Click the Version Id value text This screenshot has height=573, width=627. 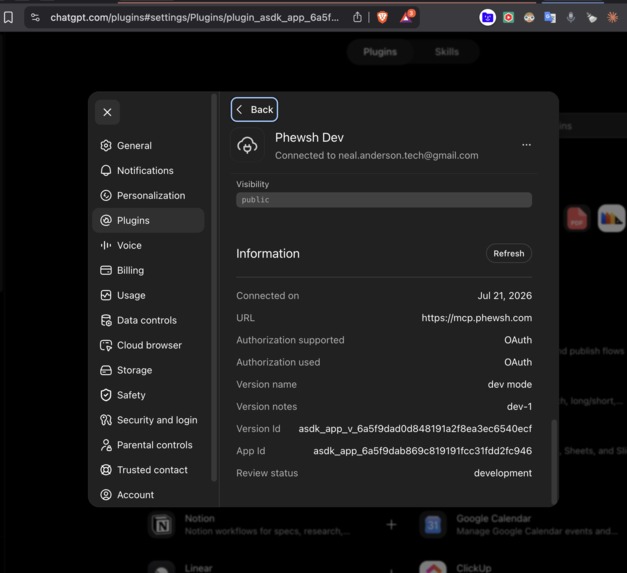pyautogui.click(x=415, y=429)
